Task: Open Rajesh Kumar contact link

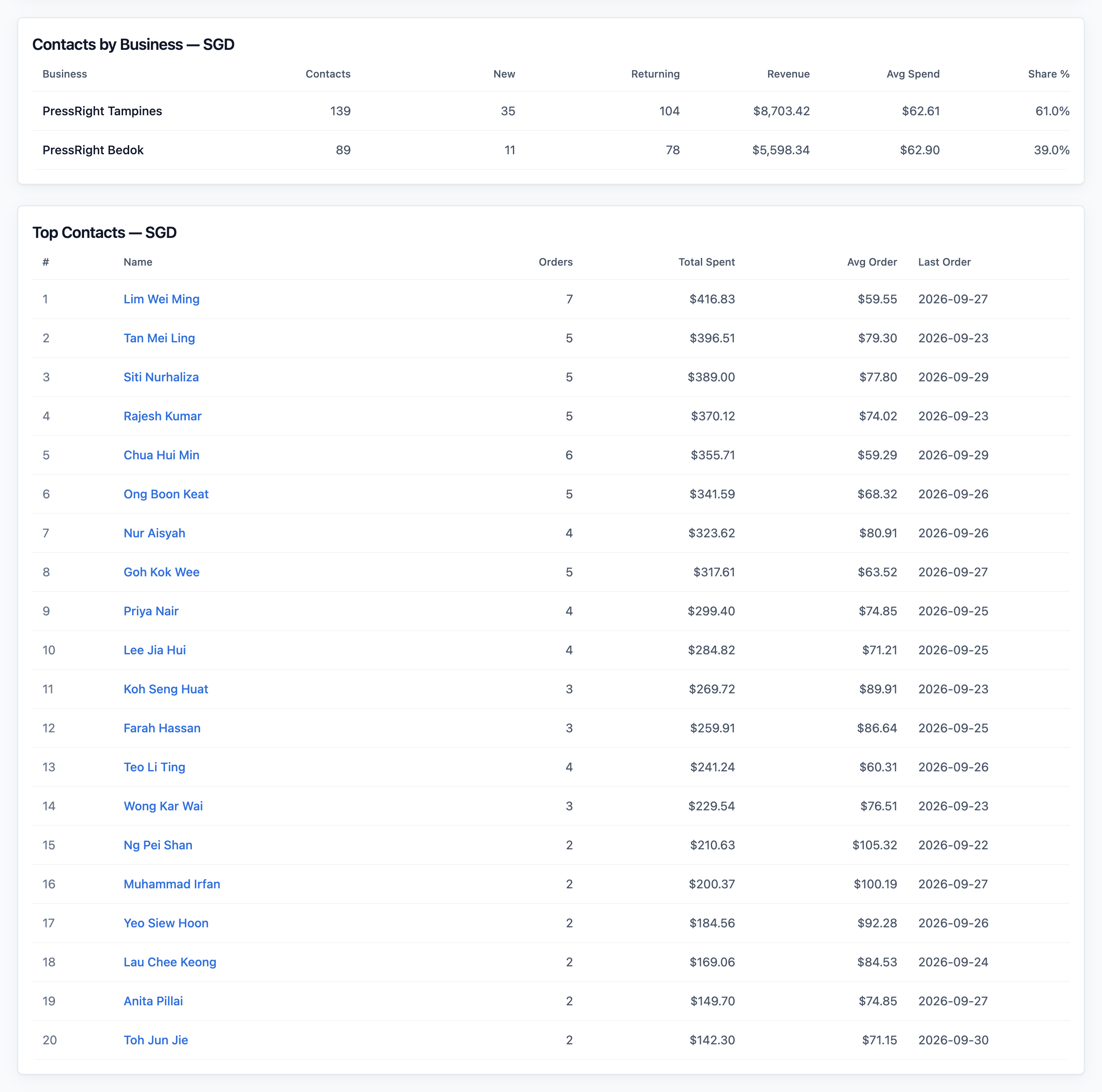Action: 162,416
